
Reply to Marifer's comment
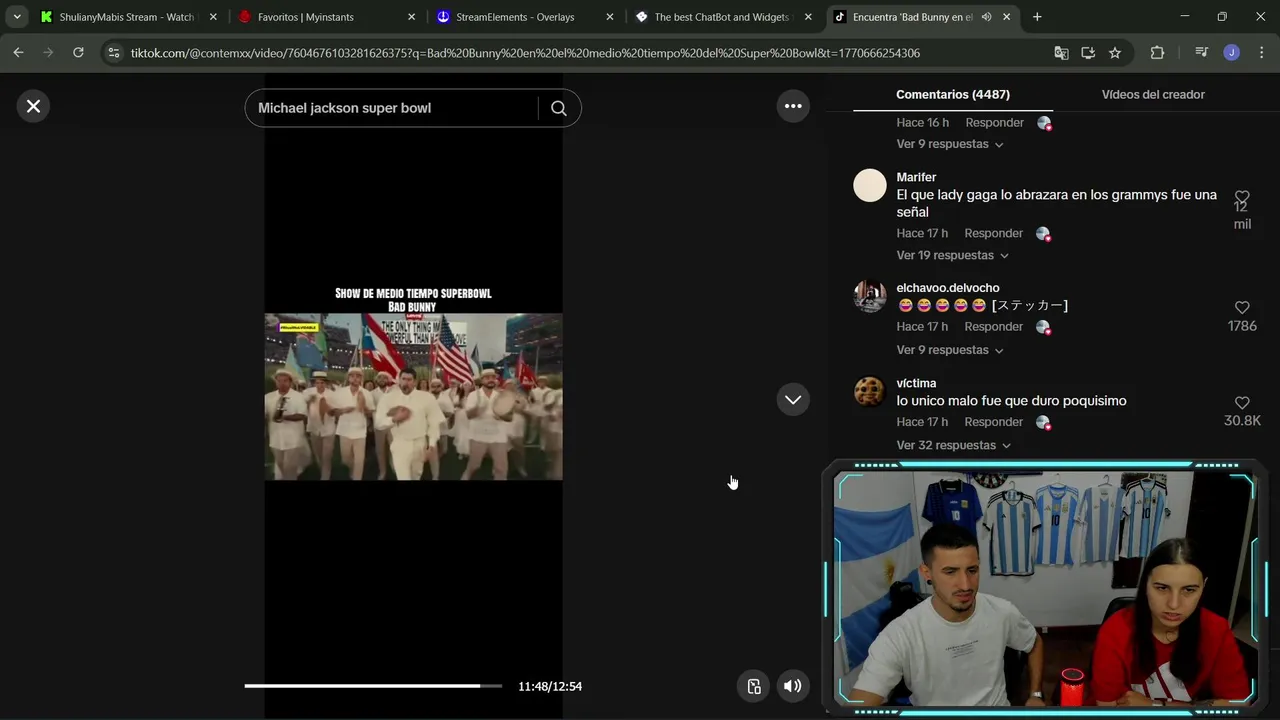pos(993,233)
